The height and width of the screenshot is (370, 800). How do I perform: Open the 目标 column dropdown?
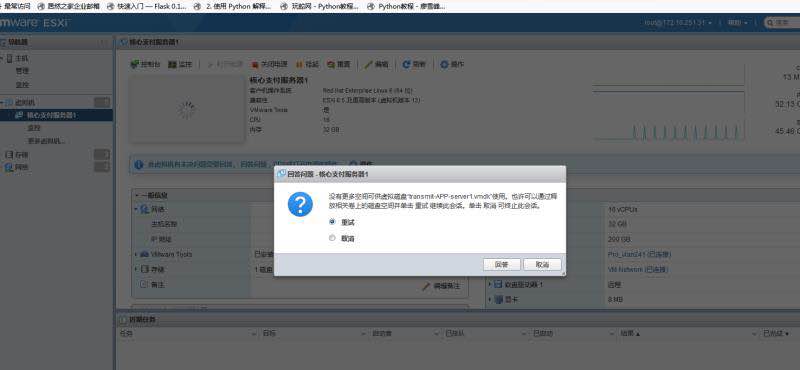click(363, 334)
